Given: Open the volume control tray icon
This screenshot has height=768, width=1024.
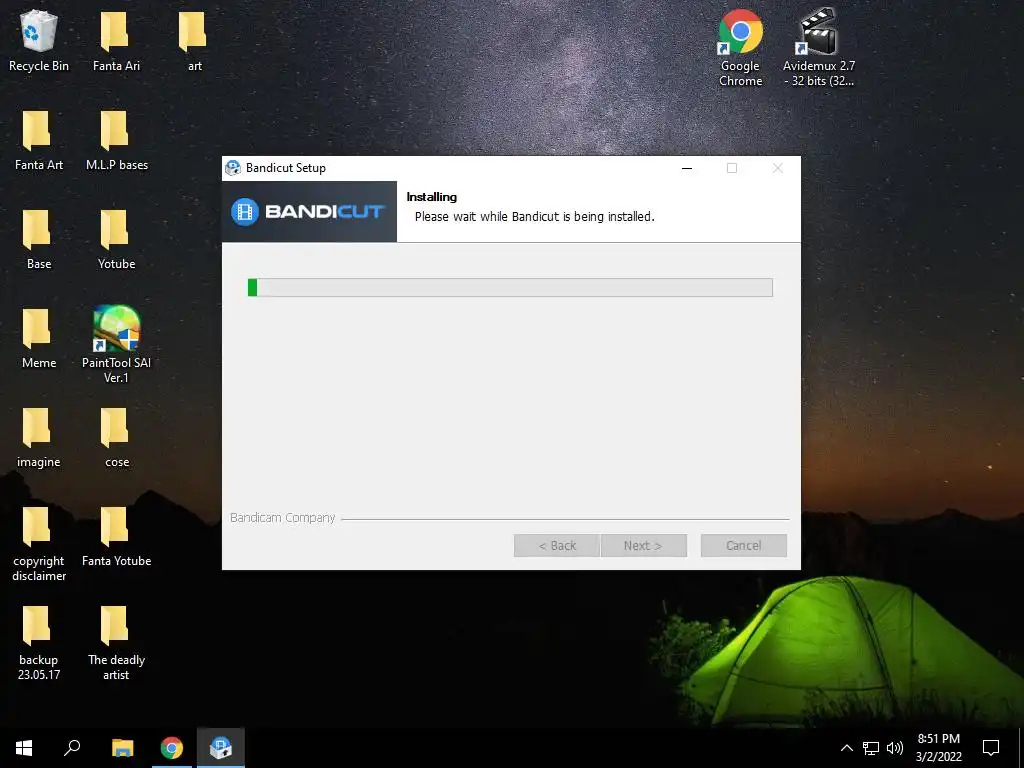Looking at the screenshot, I should coord(895,748).
